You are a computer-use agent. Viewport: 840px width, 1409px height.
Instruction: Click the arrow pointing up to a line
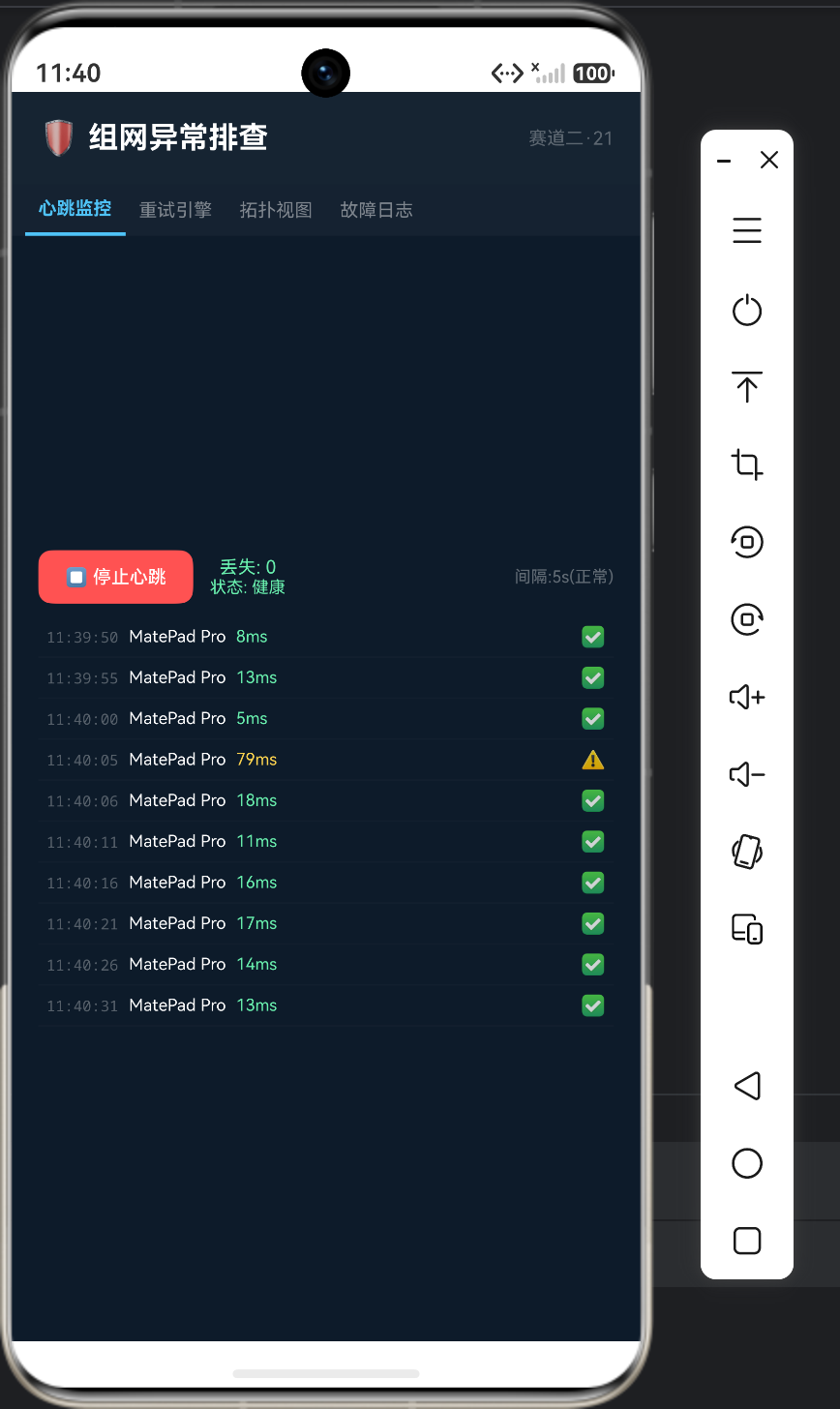click(747, 387)
